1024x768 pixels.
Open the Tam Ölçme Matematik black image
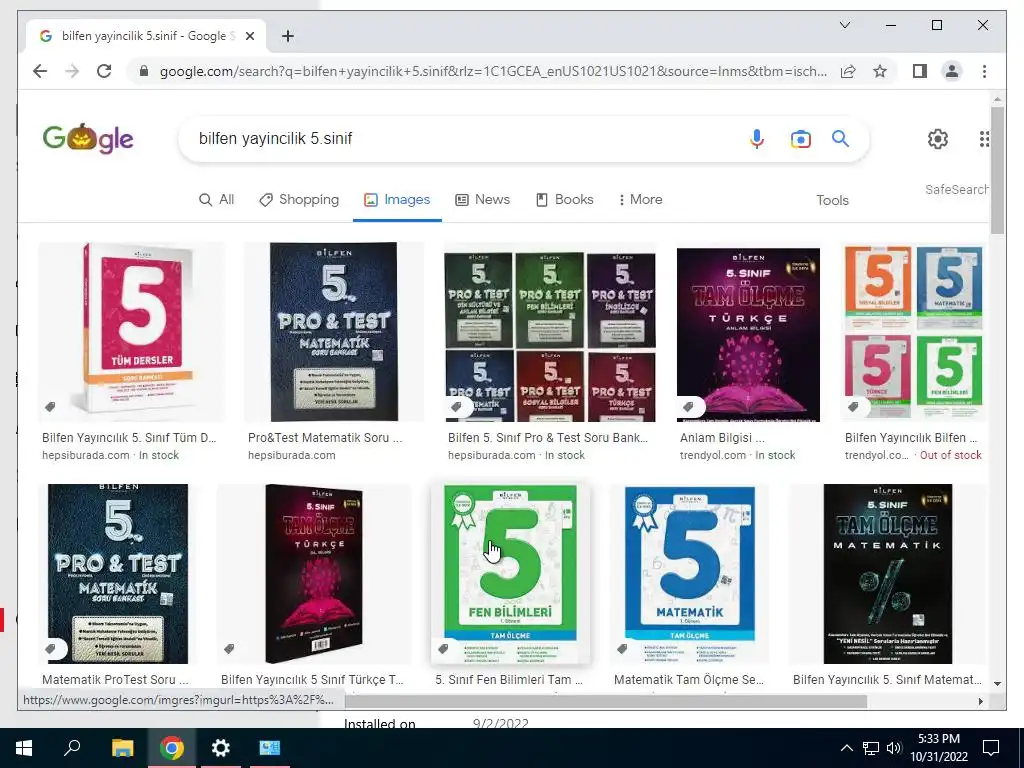coord(888,573)
